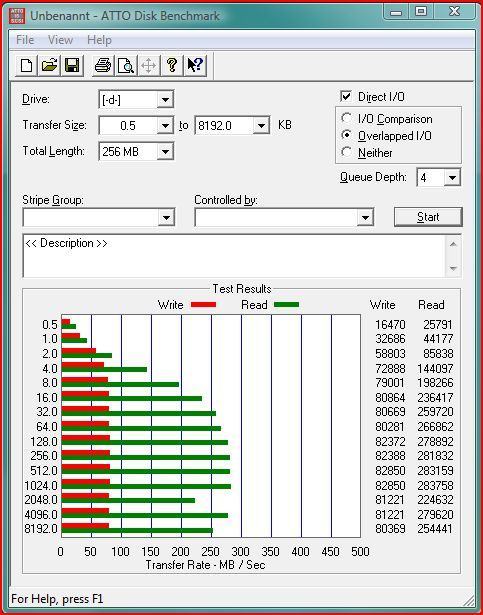This screenshot has height=615, width=483.
Task: Activate context help arrow-question icon
Action: coord(195,65)
